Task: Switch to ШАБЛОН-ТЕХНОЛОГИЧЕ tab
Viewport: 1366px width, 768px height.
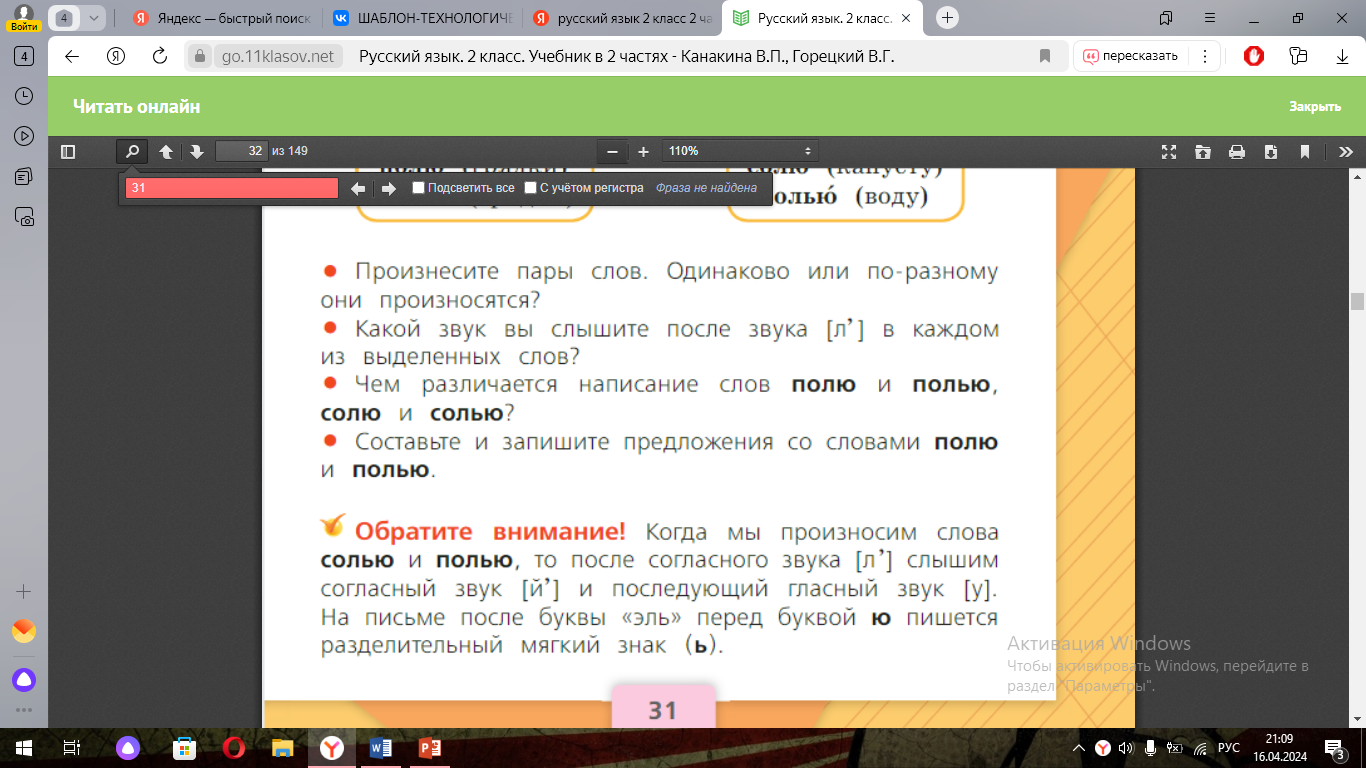Action: pyautogui.click(x=421, y=18)
